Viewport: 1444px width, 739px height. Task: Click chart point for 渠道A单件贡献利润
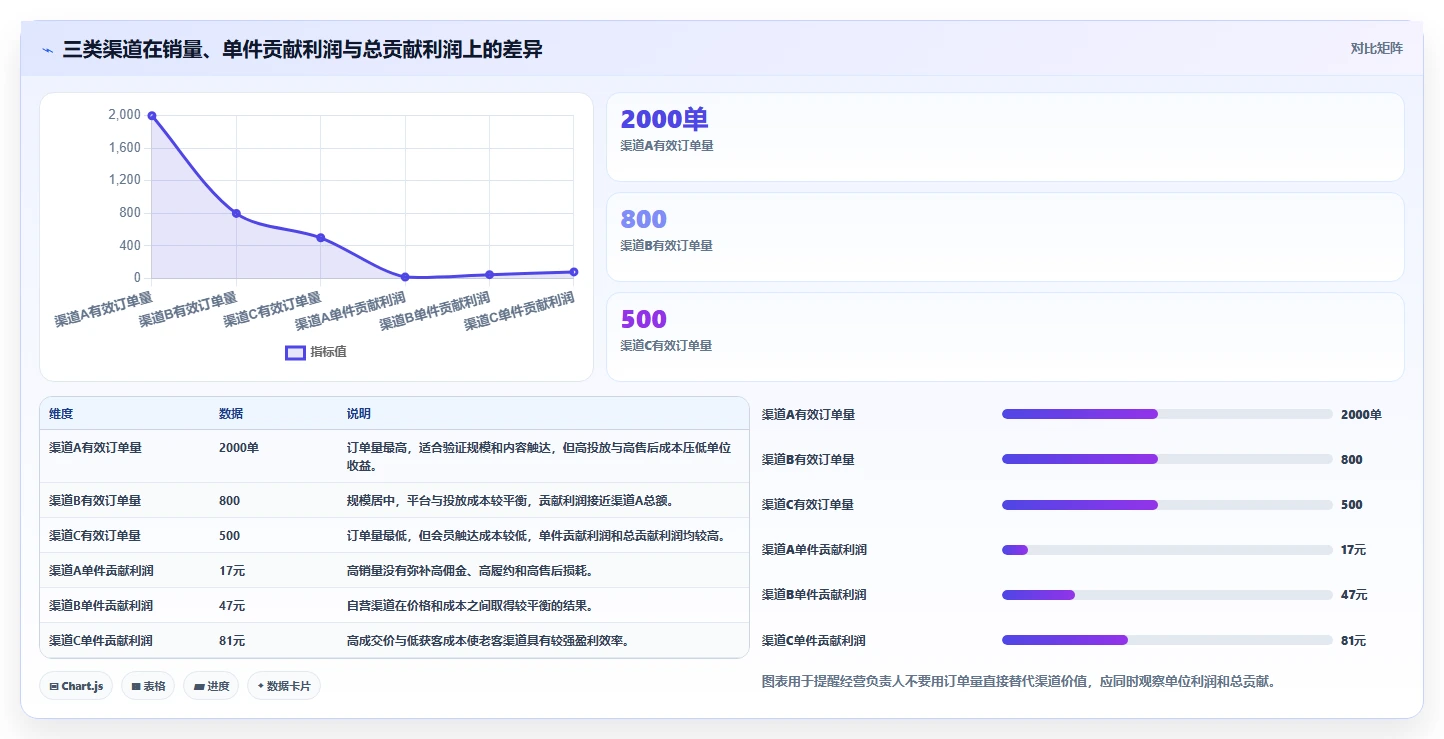tap(405, 277)
